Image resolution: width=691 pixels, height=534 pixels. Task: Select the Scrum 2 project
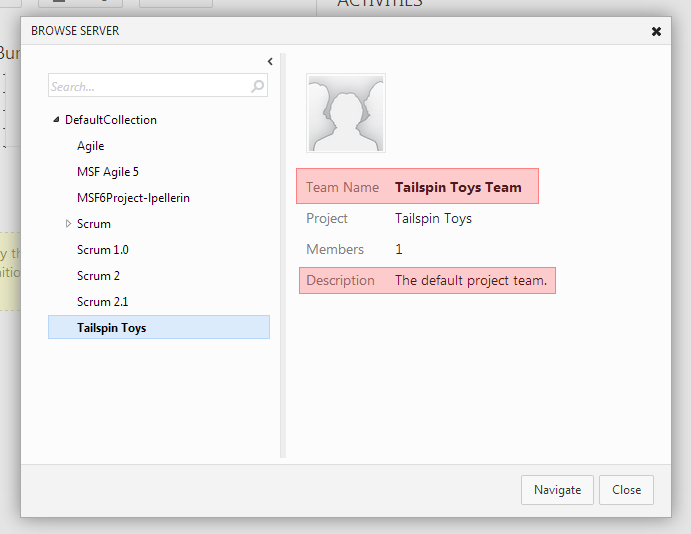pyautogui.click(x=98, y=276)
